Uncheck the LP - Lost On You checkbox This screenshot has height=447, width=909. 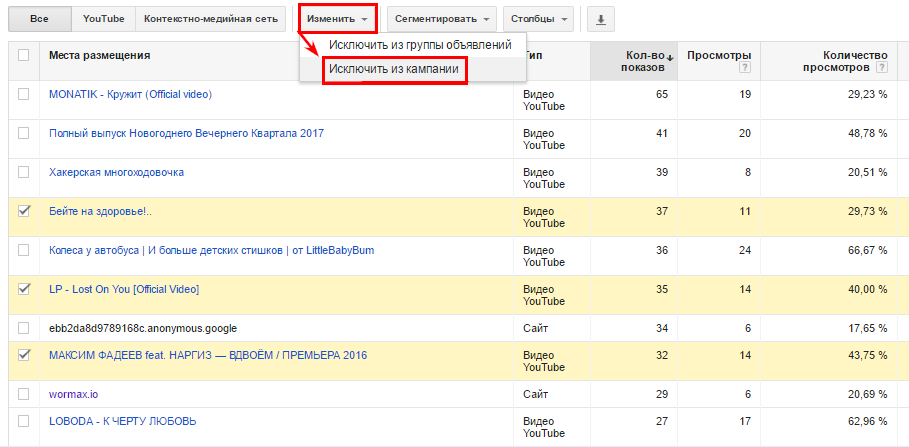coord(24,289)
